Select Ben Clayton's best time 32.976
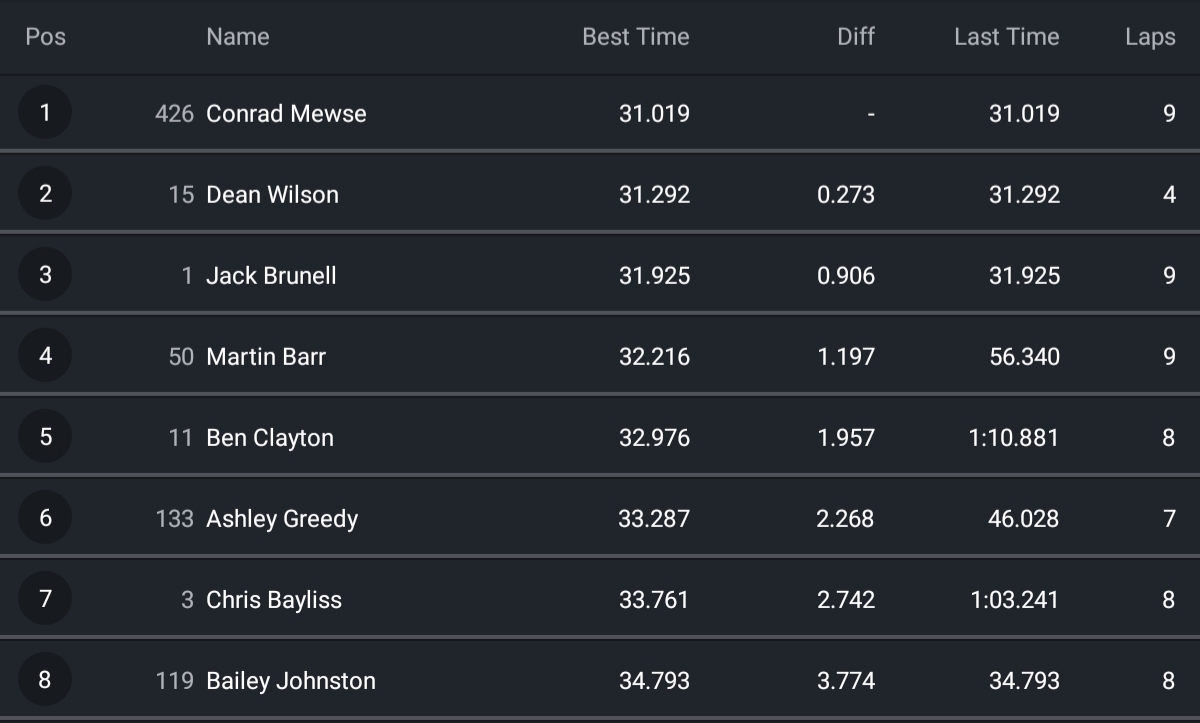 tap(655, 438)
